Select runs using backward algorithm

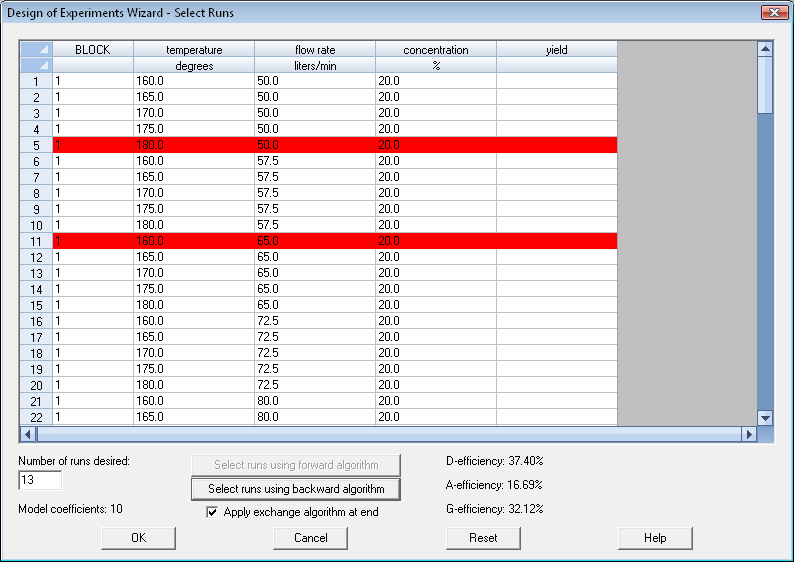pyautogui.click(x=295, y=489)
